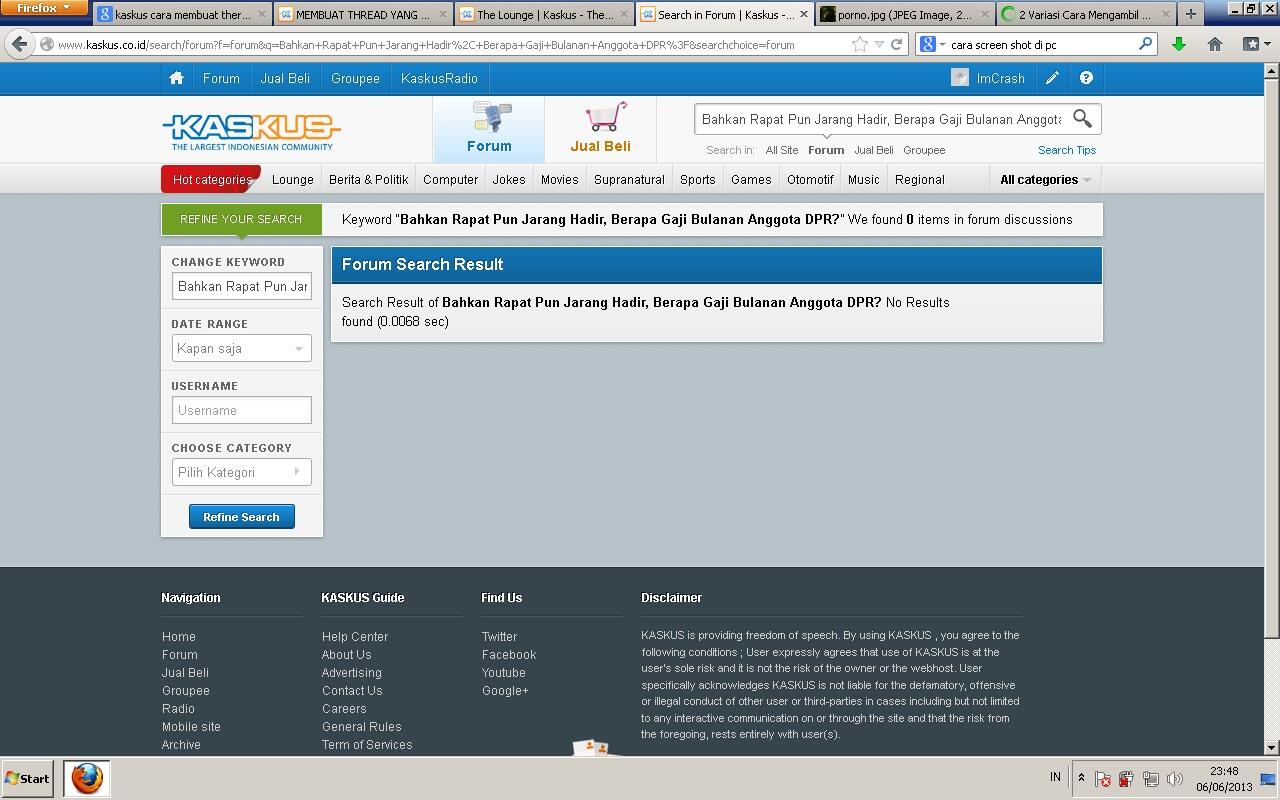
Task: Click the vertical scrollbar down arrow
Action: (x=1272, y=748)
